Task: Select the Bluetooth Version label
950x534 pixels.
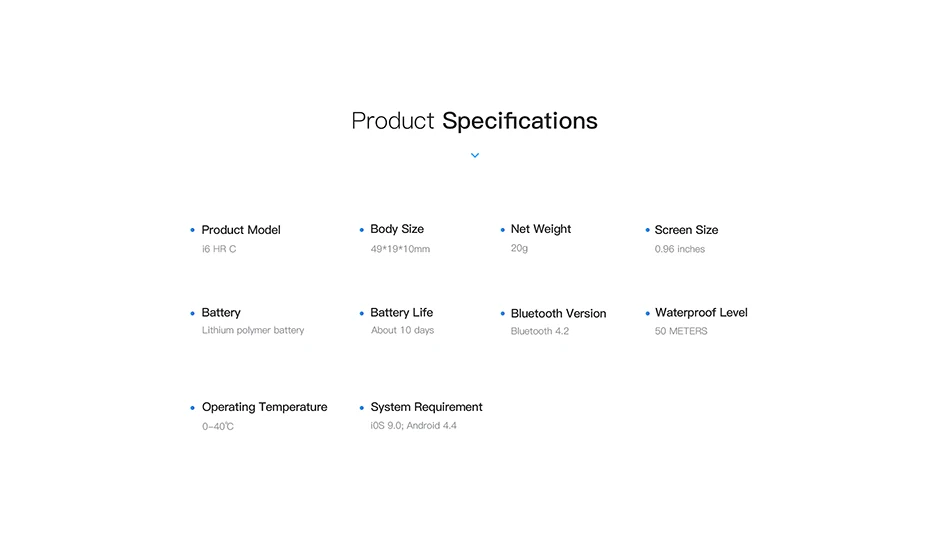Action: 558,313
